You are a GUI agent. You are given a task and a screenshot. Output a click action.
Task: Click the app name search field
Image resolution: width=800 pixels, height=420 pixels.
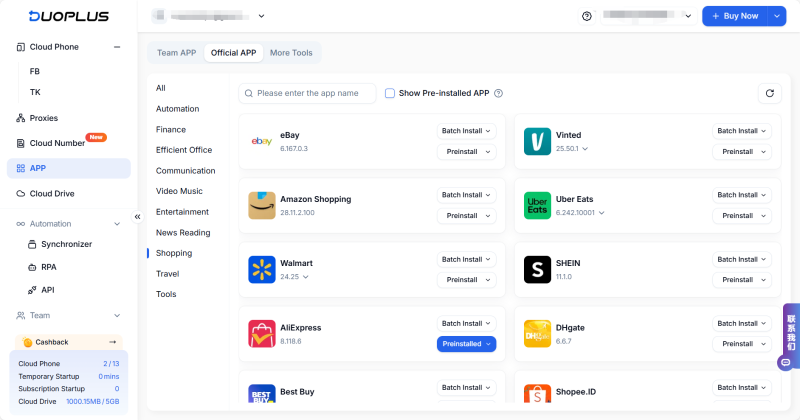(x=313, y=93)
